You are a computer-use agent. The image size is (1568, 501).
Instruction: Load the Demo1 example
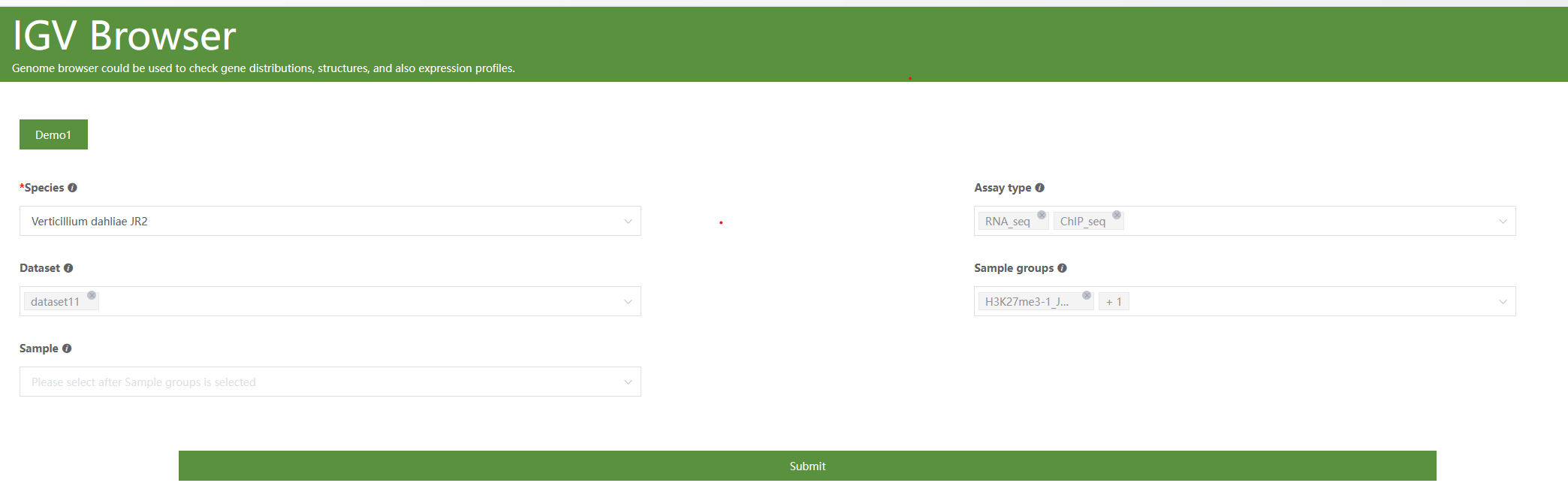53,134
